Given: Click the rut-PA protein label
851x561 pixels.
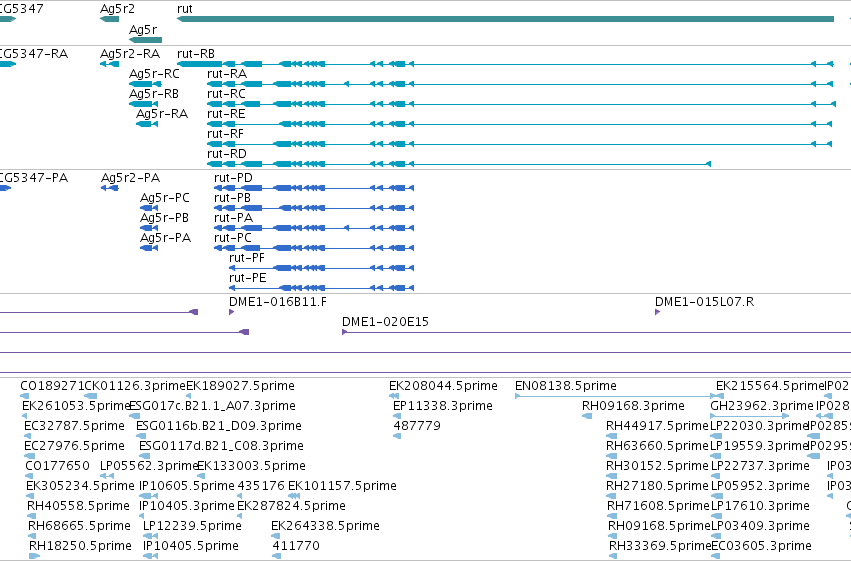Looking at the screenshot, I should pos(233,218).
